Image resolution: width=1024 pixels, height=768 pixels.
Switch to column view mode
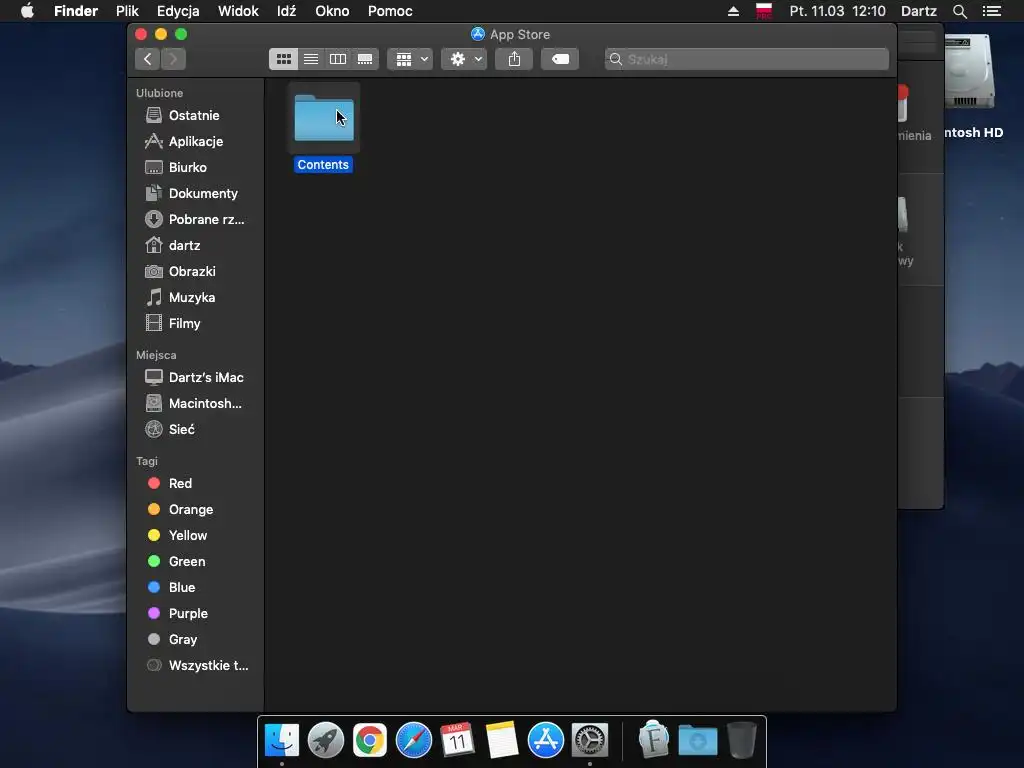coord(338,59)
